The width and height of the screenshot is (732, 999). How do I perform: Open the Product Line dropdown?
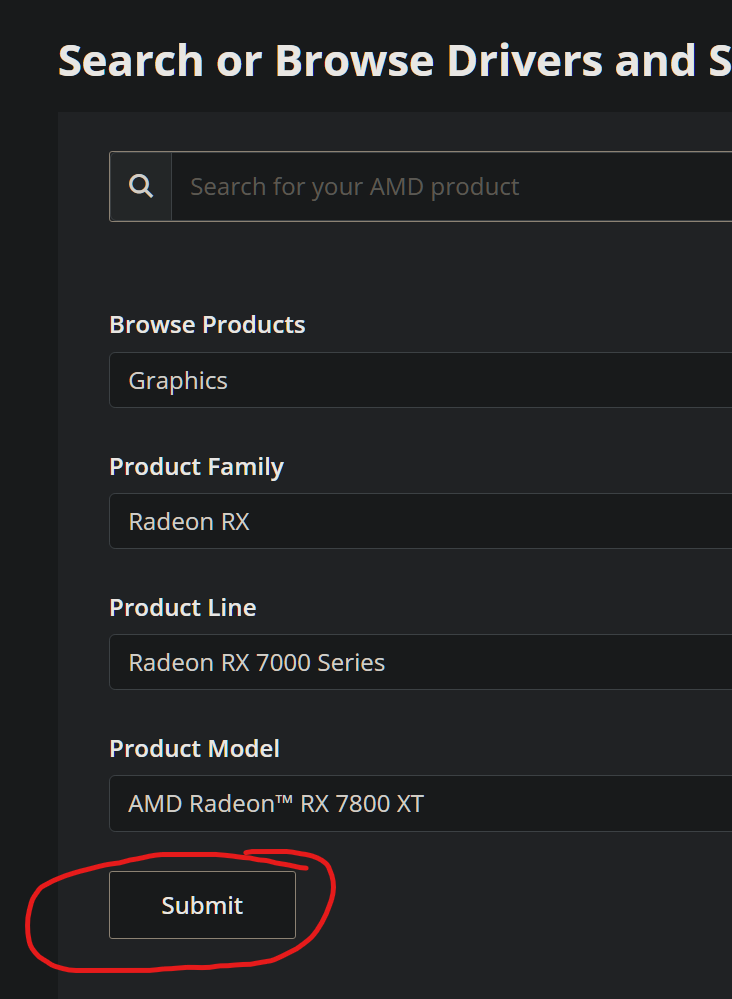(420, 662)
